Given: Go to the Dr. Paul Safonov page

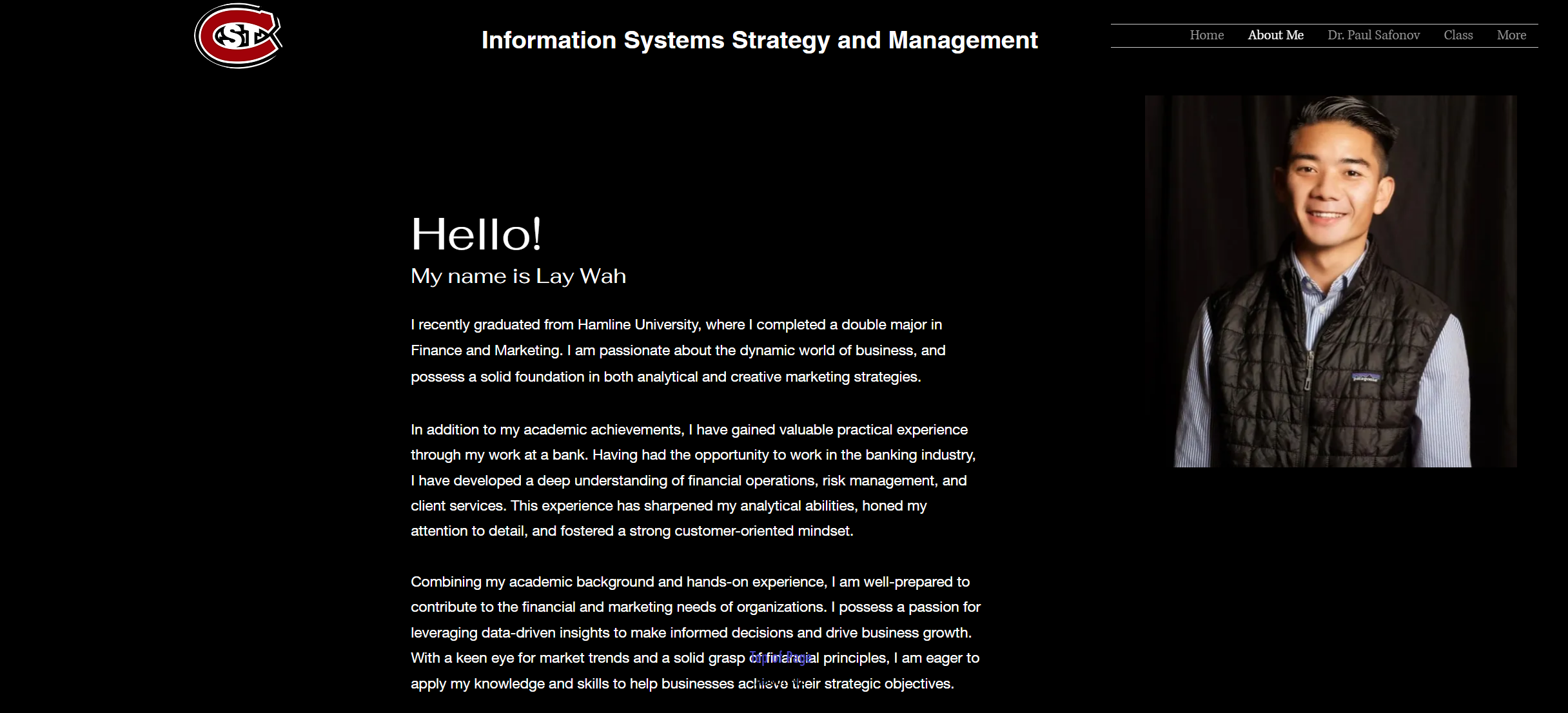Looking at the screenshot, I should [1373, 35].
